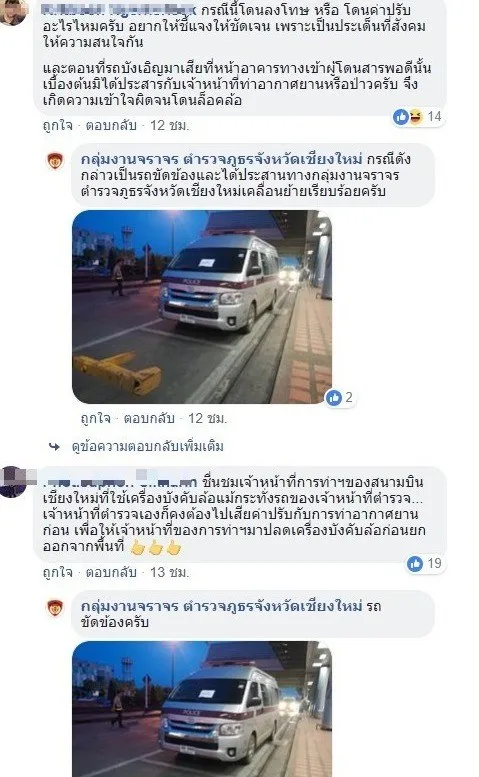This screenshot has height=777, width=479.
Task: Expand ดูข้อความตอบกลับเพิ่มเติม more replies
Action: click(148, 447)
